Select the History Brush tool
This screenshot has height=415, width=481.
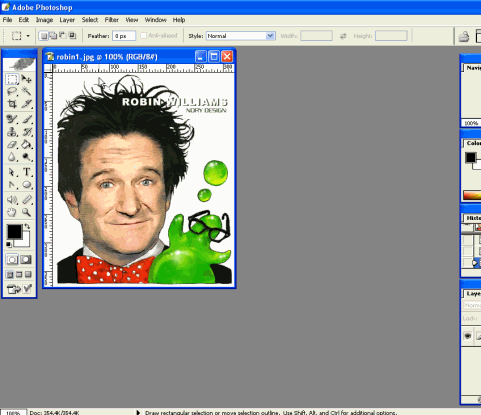coord(26,132)
